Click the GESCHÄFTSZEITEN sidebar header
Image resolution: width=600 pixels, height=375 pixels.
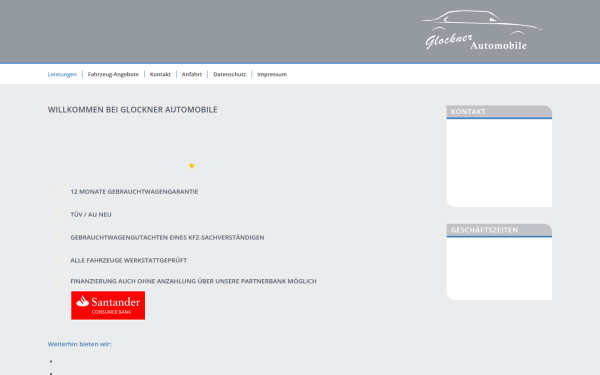pos(499,230)
